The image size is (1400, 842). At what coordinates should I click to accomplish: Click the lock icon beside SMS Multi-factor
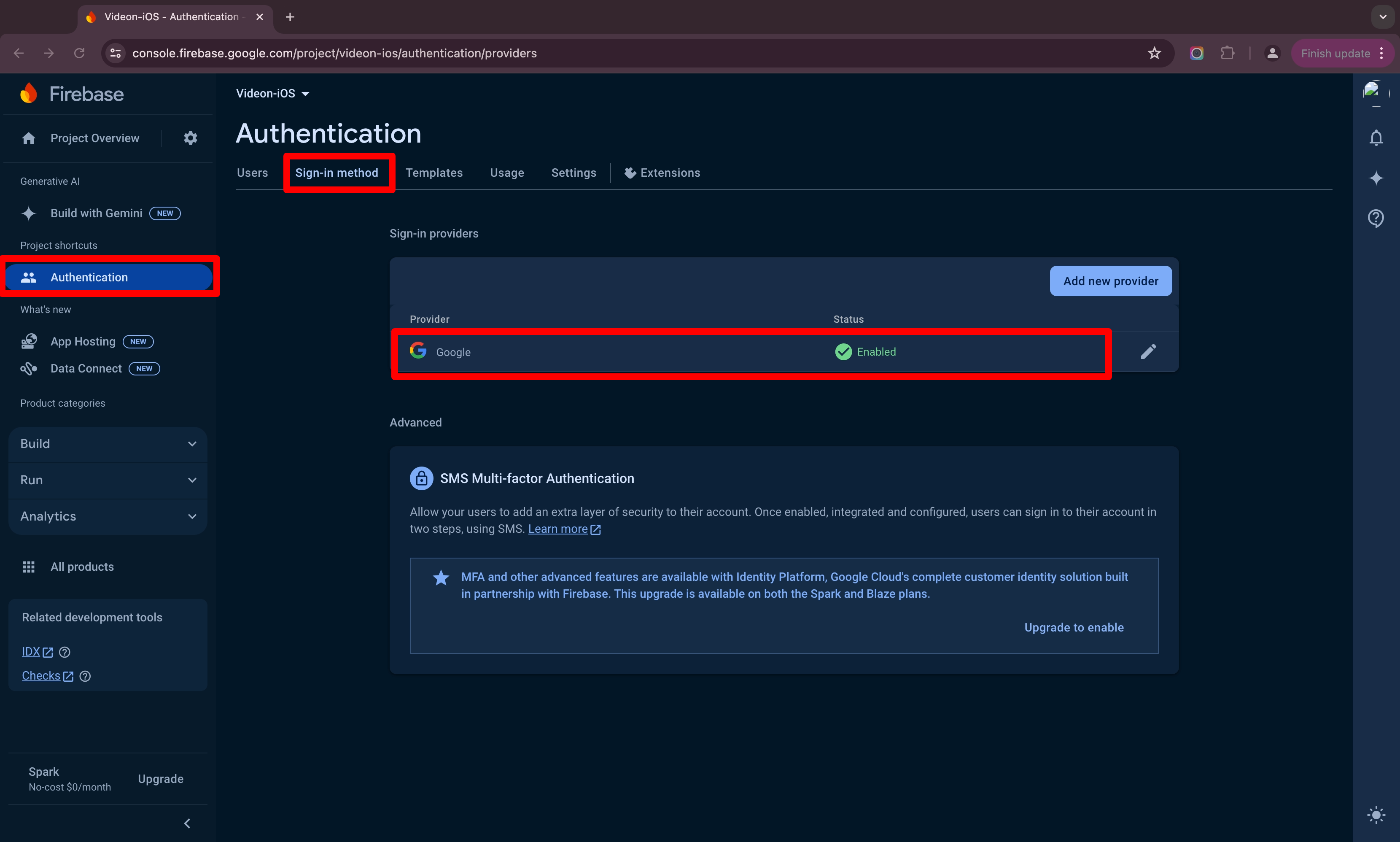[421, 478]
